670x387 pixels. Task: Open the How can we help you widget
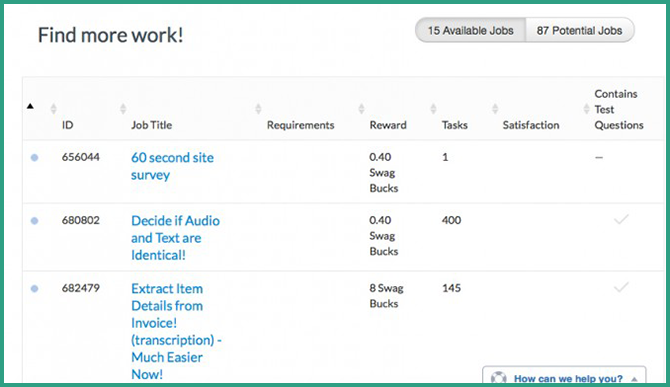pyautogui.click(x=564, y=376)
